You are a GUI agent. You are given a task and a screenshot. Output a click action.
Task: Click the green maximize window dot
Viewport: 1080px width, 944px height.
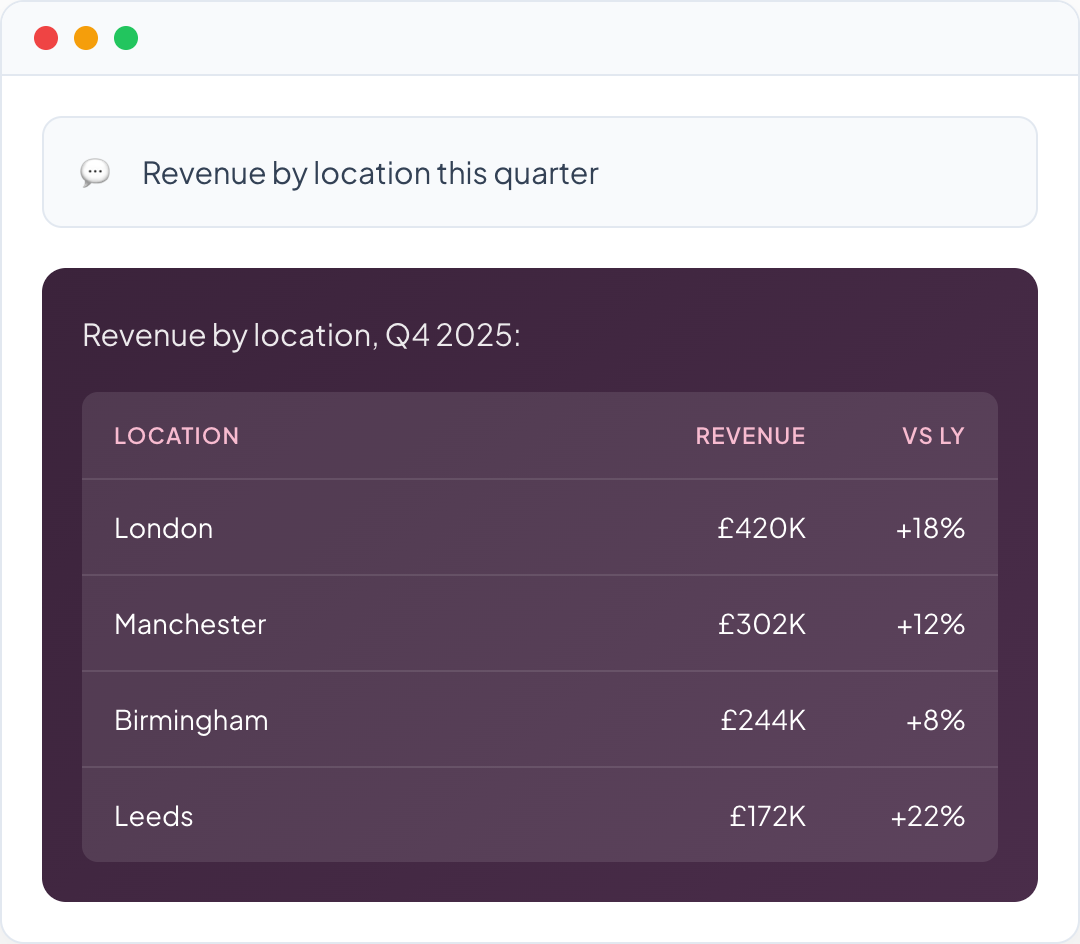click(126, 39)
